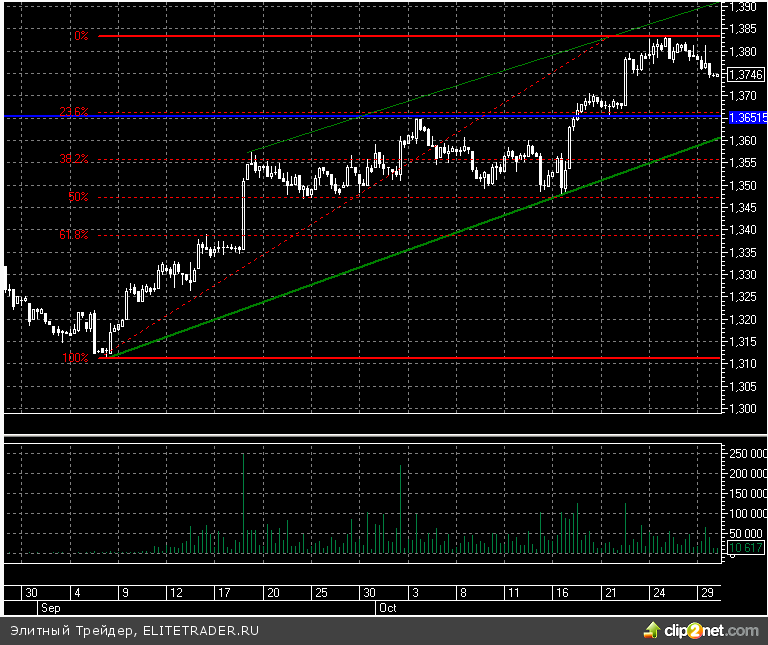Select the 61.8% Fibonacci level label

coord(74,235)
